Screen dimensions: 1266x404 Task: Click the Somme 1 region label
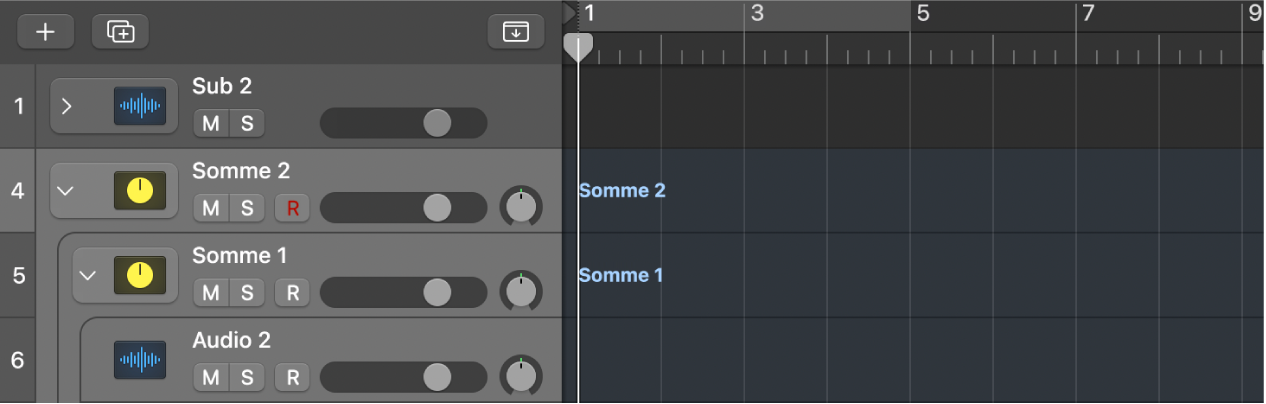pyautogui.click(x=621, y=275)
